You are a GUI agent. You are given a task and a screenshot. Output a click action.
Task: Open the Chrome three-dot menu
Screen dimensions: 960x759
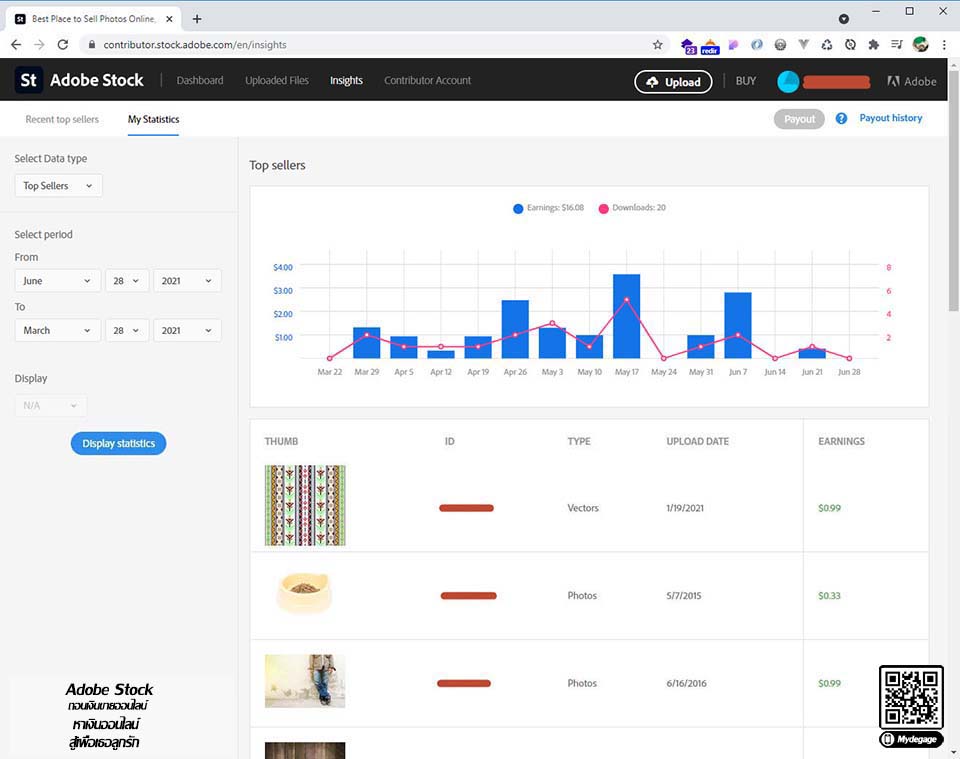tap(944, 45)
